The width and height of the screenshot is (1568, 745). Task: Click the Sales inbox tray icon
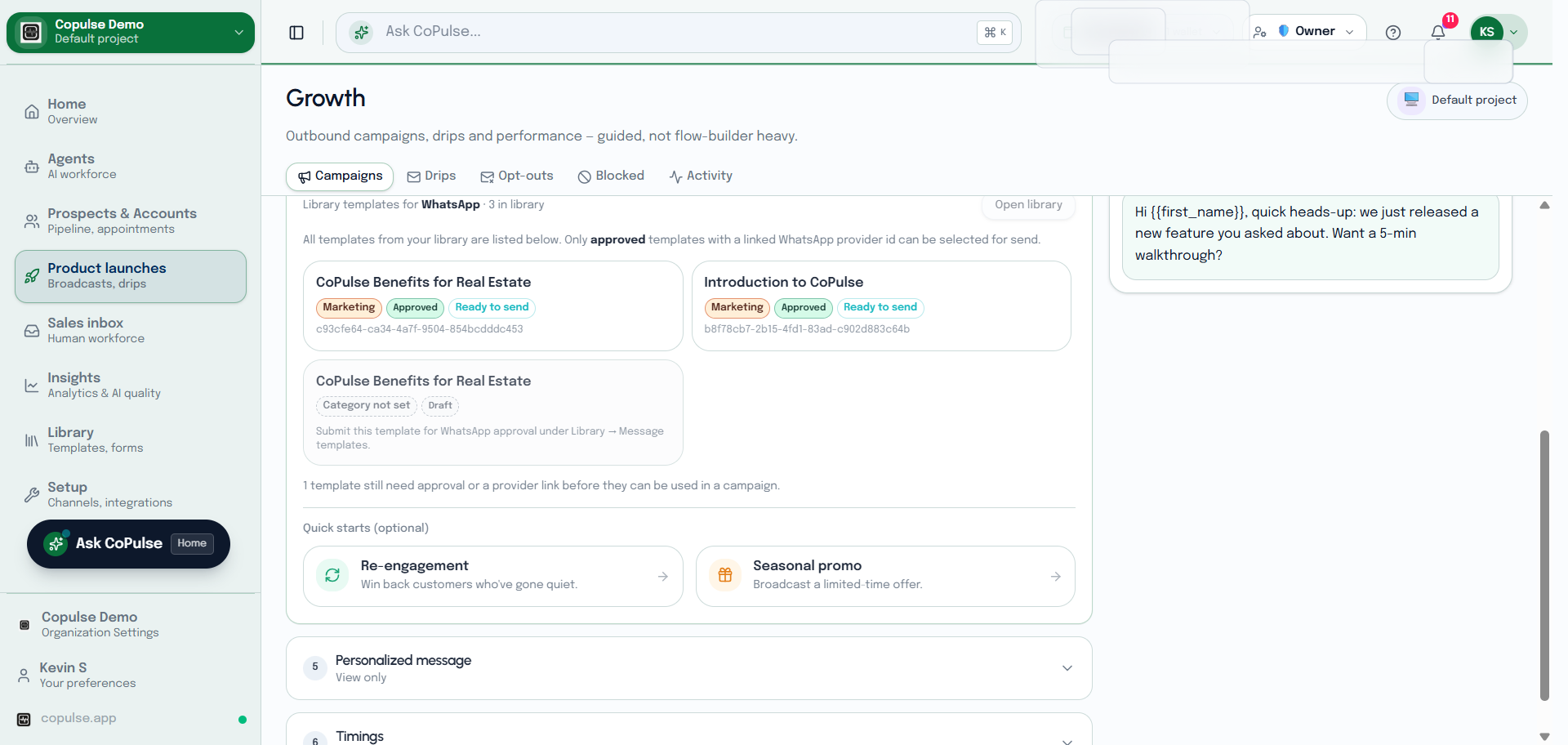click(31, 331)
